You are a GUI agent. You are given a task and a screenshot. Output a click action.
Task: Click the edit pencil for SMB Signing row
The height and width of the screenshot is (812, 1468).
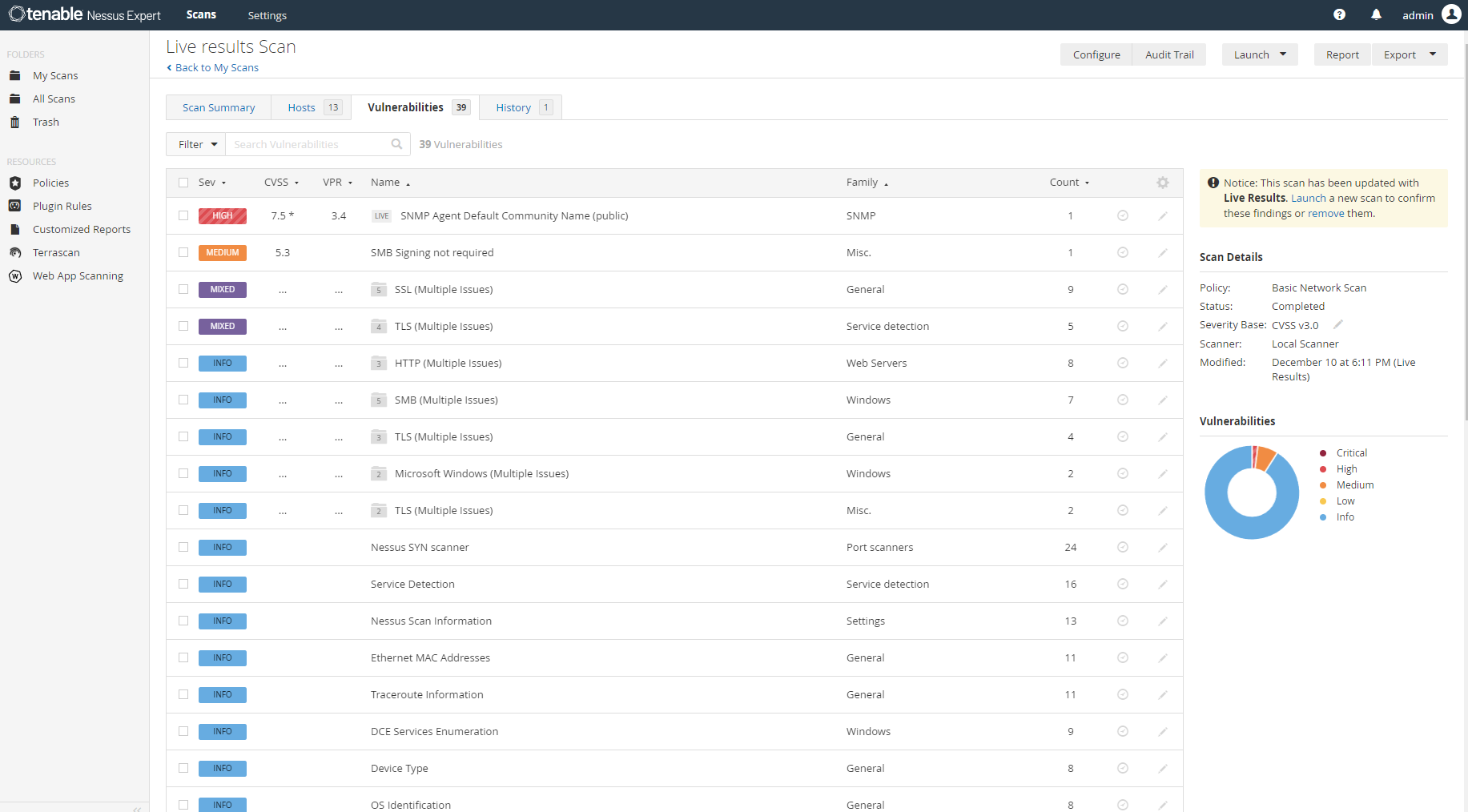point(1163,252)
